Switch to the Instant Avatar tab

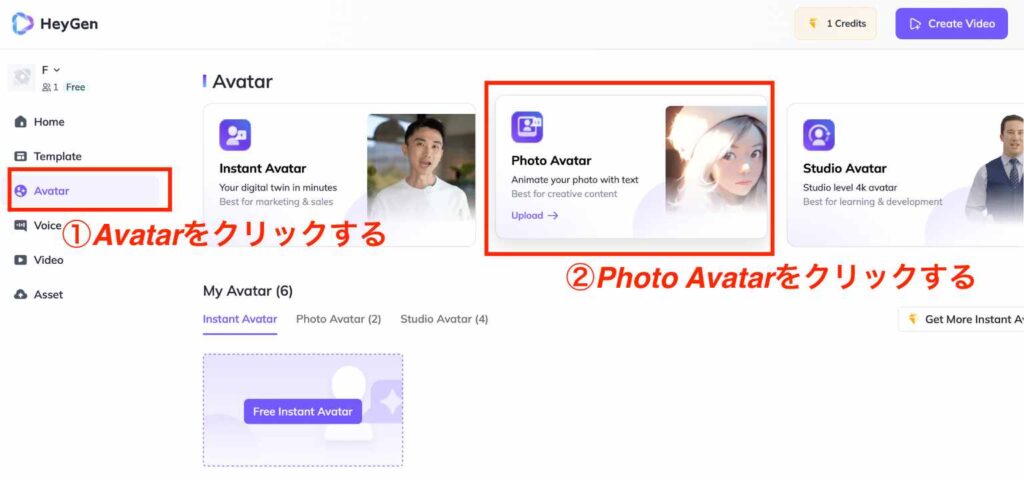point(240,320)
